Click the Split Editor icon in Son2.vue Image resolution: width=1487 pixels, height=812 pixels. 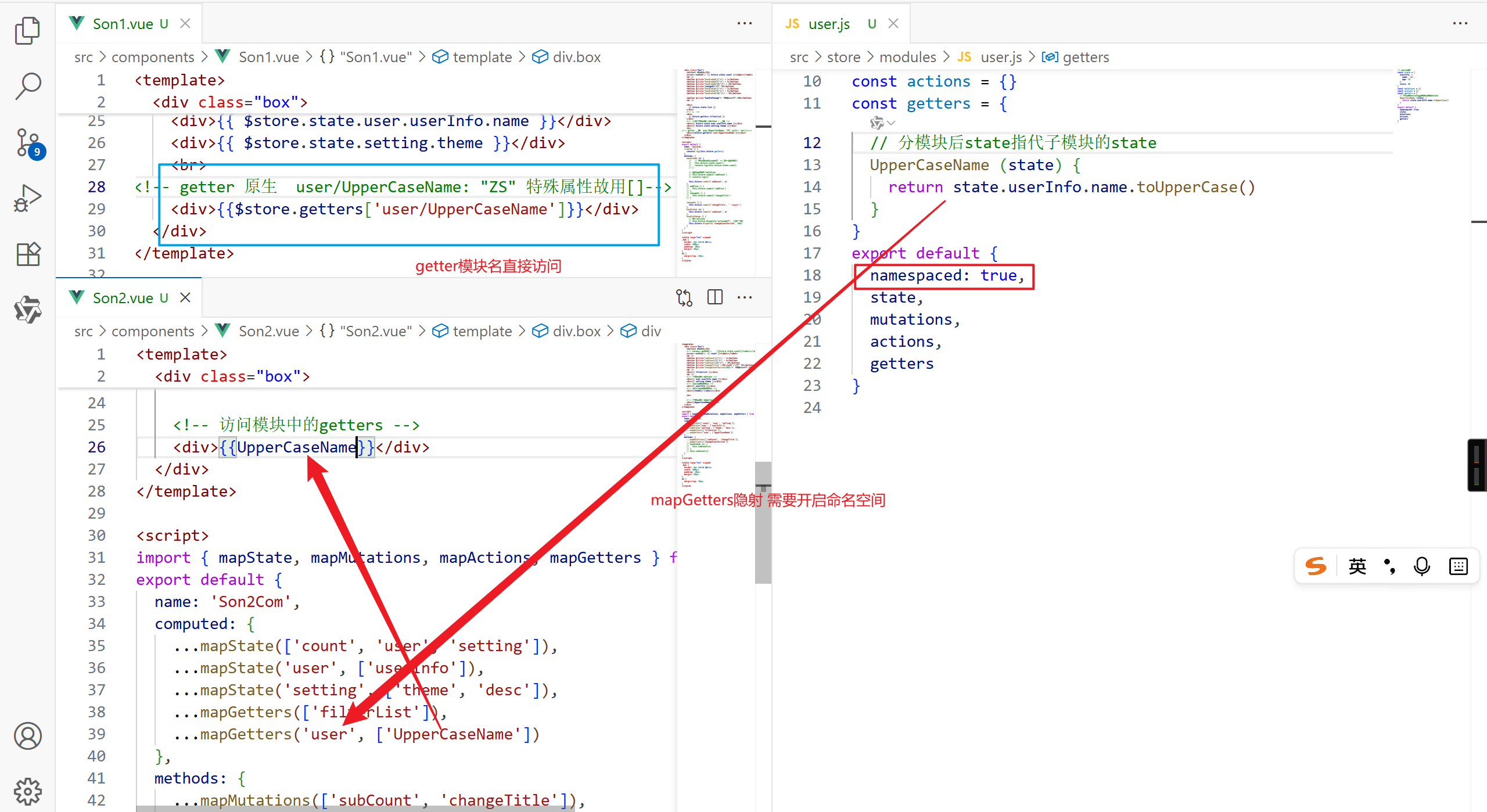(715, 297)
